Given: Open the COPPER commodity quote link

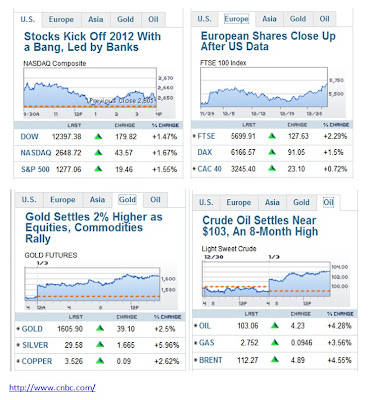Looking at the screenshot, I should click(x=37, y=361).
